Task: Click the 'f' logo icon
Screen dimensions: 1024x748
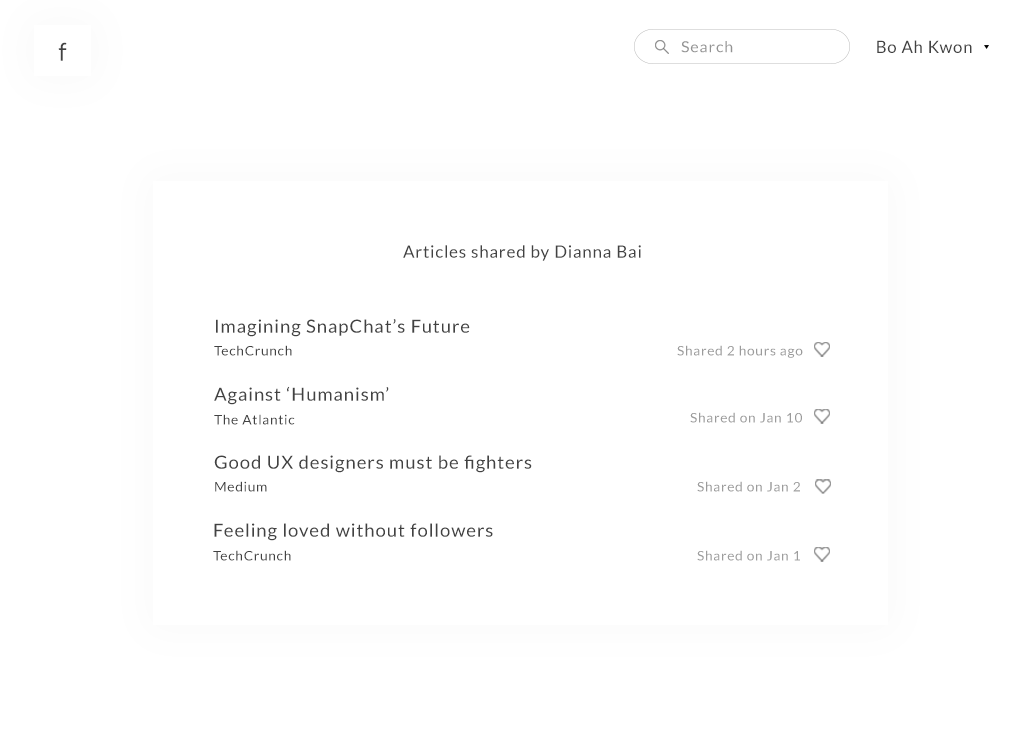Action: point(62,52)
